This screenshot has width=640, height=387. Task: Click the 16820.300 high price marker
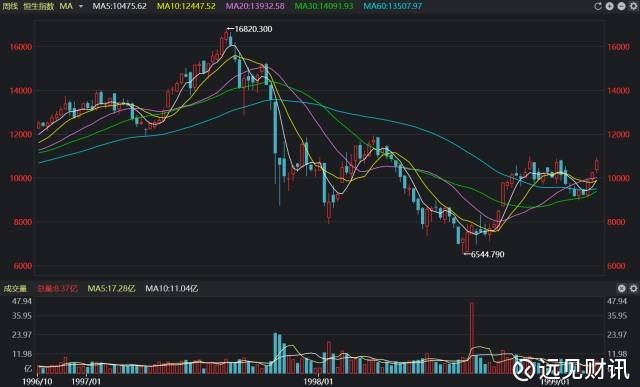pyautogui.click(x=250, y=29)
